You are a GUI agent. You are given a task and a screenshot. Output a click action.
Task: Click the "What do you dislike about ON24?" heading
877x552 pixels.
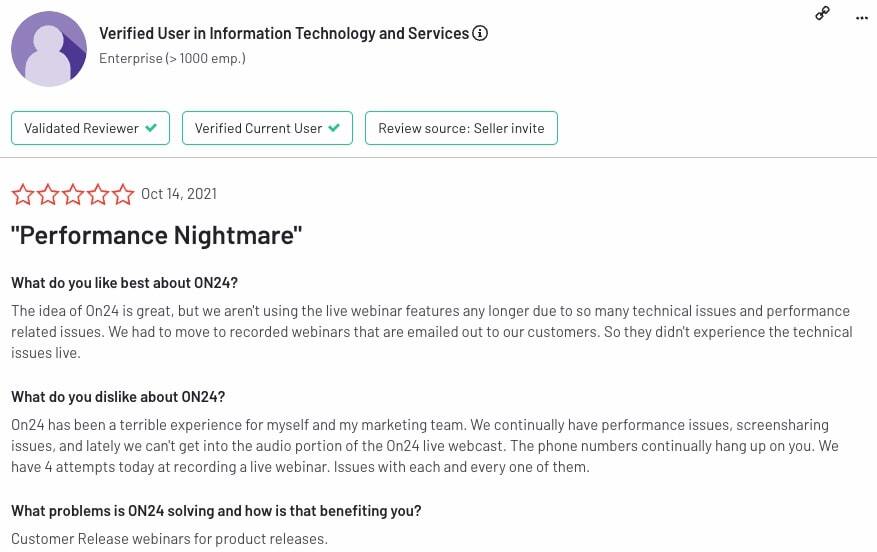tap(118, 397)
